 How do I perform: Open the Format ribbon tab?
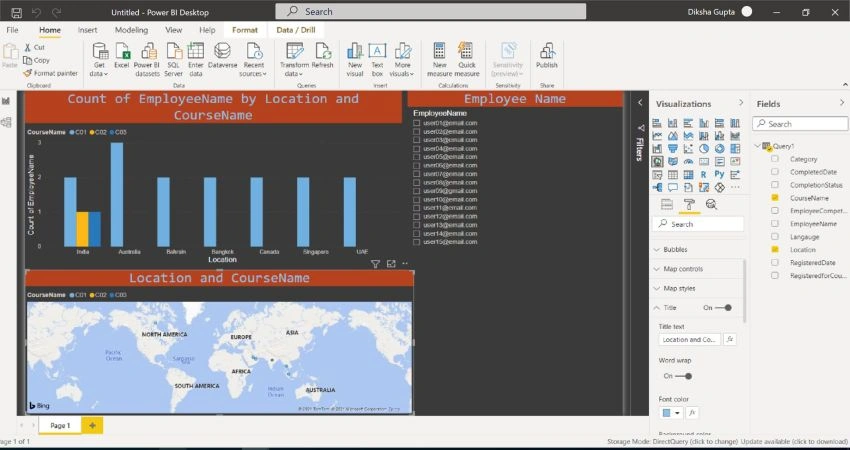[x=245, y=30]
